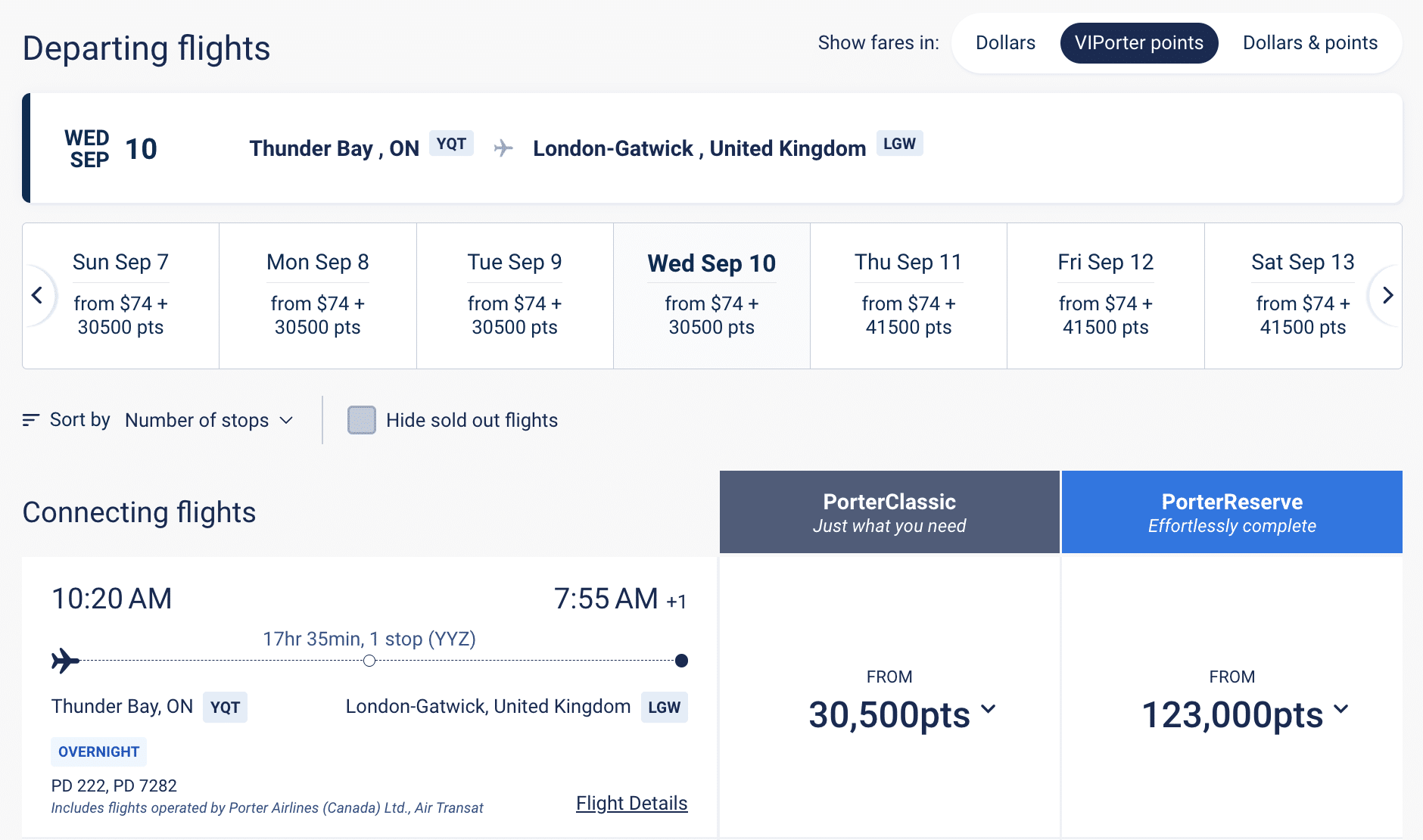Click the YYZ stop marker on timeline
This screenshot has width=1423, height=840.
[369, 661]
